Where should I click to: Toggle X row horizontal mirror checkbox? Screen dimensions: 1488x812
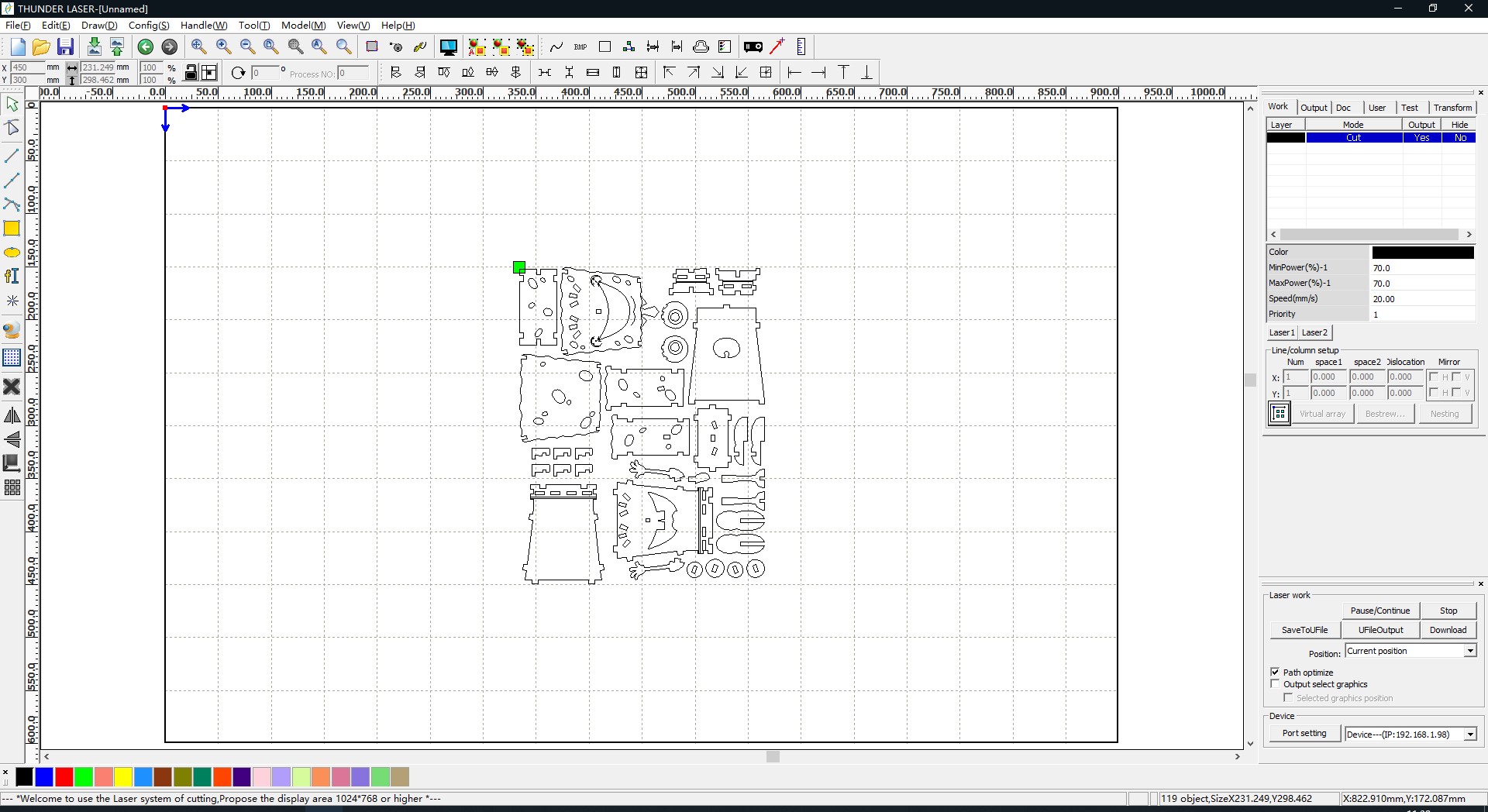click(x=1434, y=377)
